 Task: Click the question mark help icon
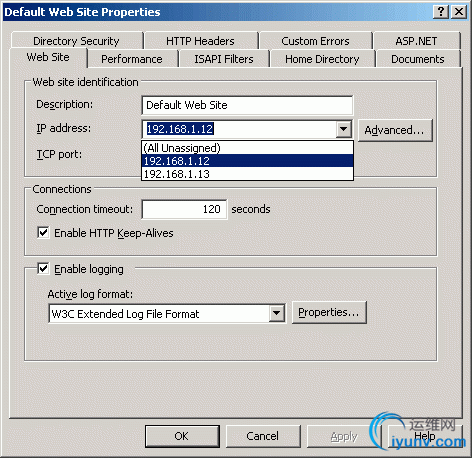pos(441,12)
